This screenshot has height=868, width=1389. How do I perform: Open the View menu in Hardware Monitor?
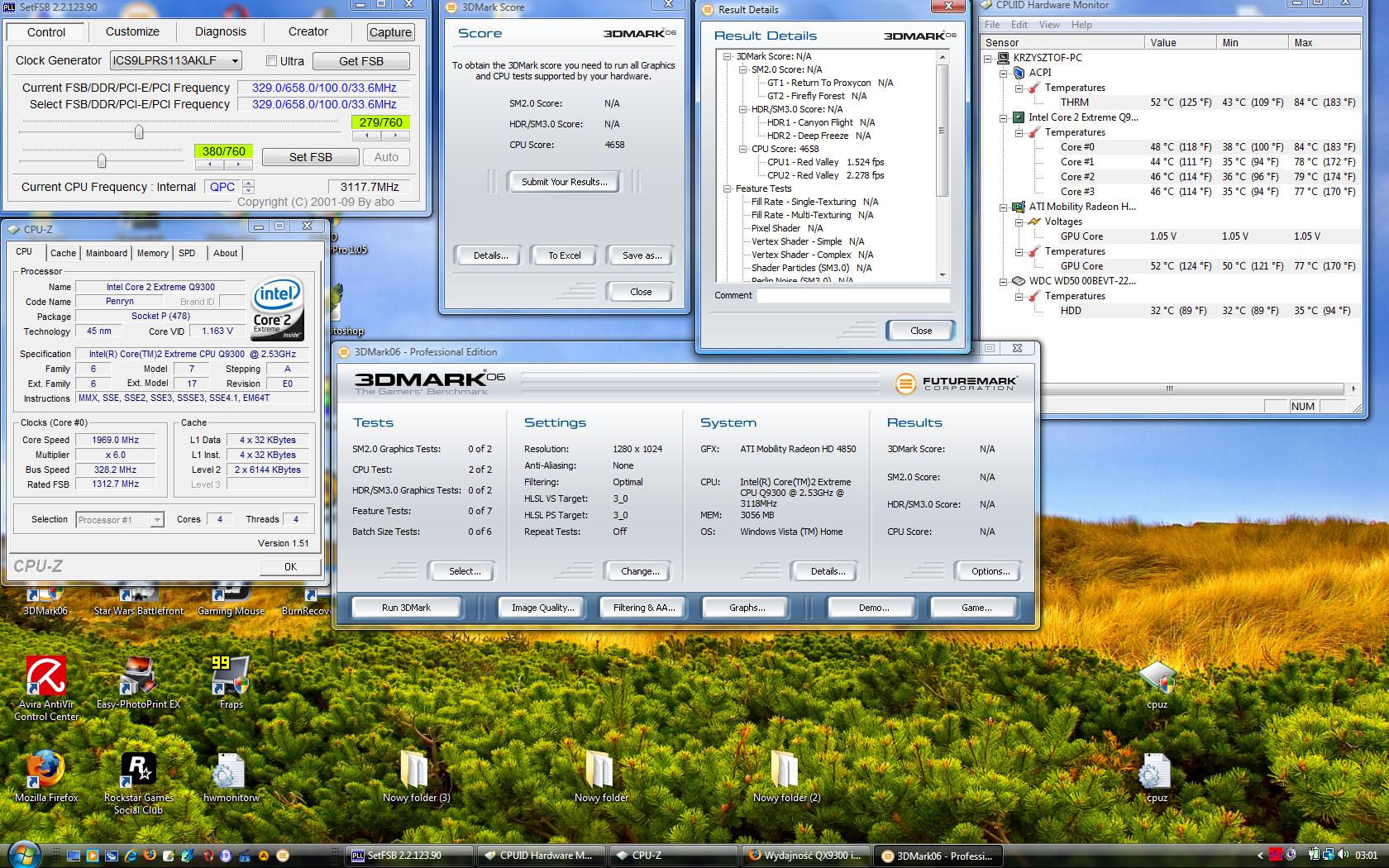(x=1049, y=25)
